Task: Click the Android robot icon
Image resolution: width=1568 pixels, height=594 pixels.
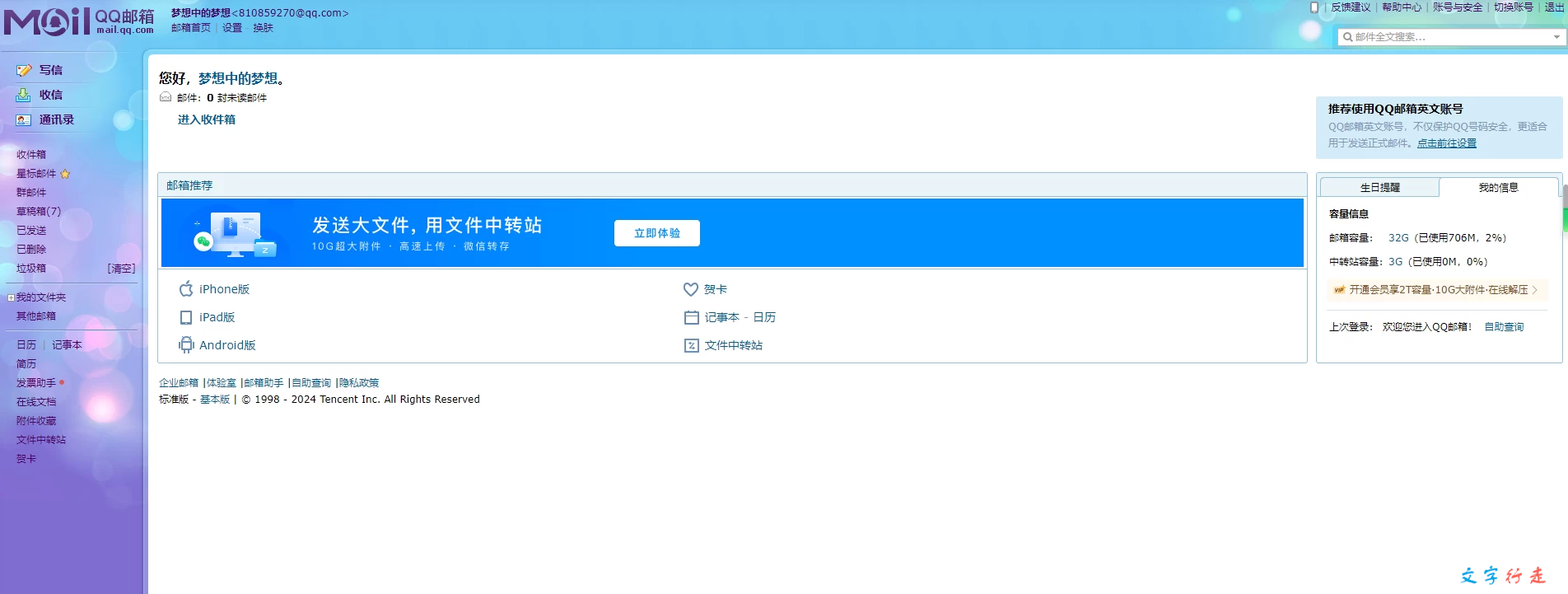Action: coord(186,345)
